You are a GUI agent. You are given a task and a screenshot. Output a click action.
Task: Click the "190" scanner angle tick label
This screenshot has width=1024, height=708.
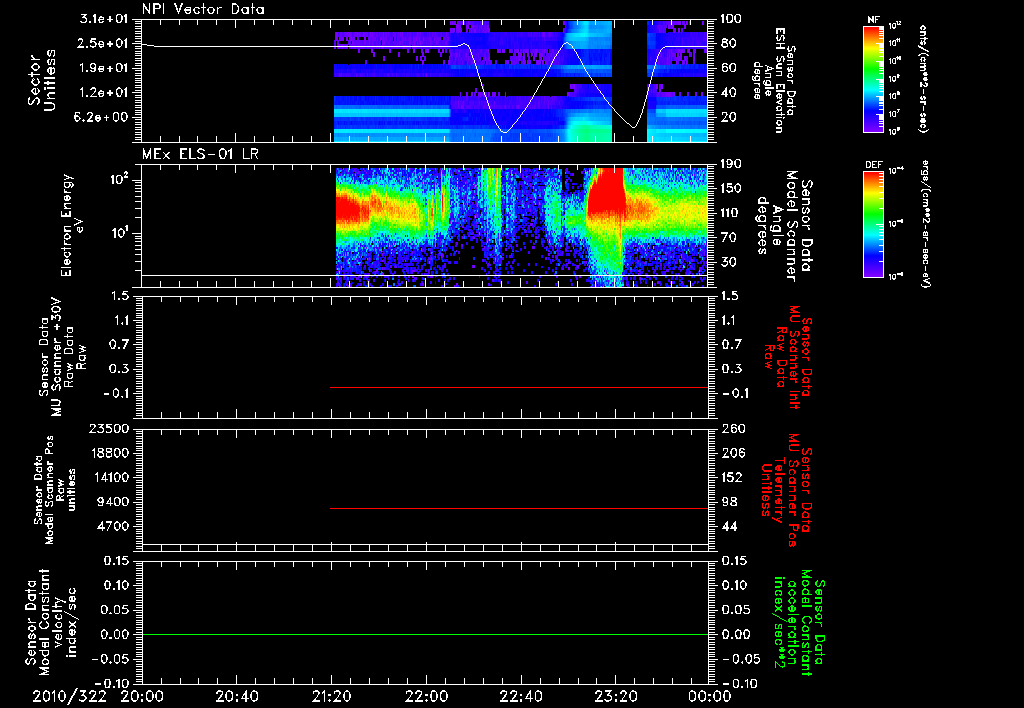[730, 164]
